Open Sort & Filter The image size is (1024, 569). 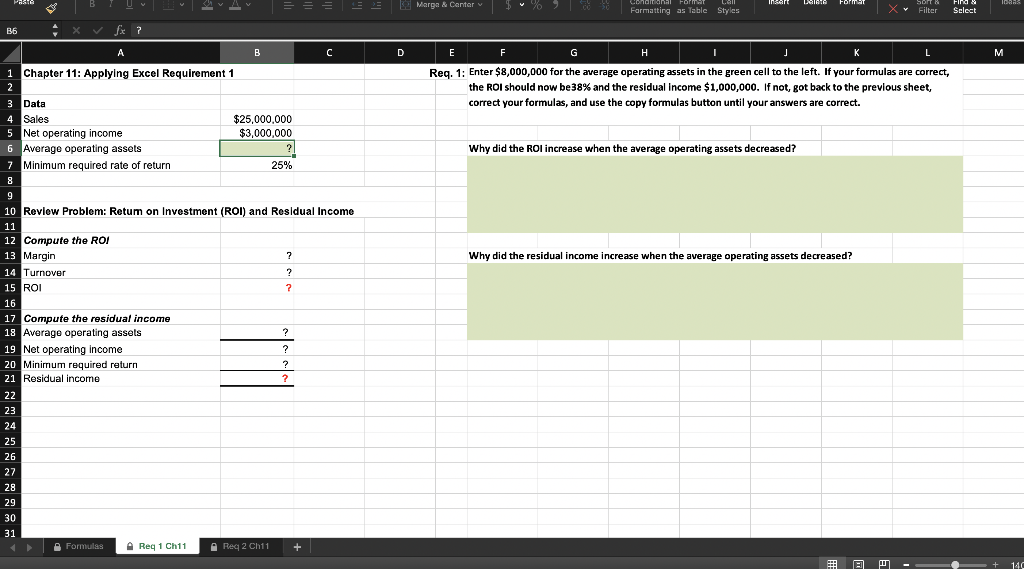pyautogui.click(x=927, y=7)
